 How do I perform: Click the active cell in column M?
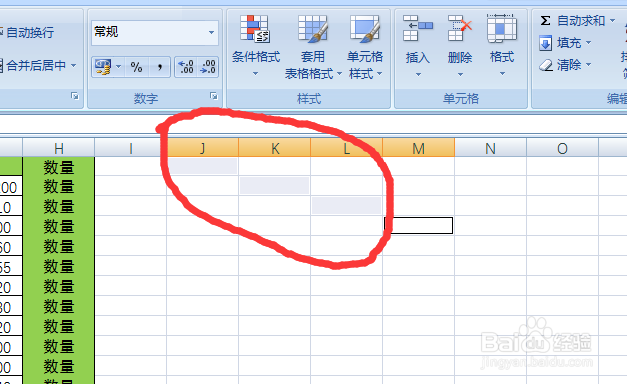(x=419, y=226)
